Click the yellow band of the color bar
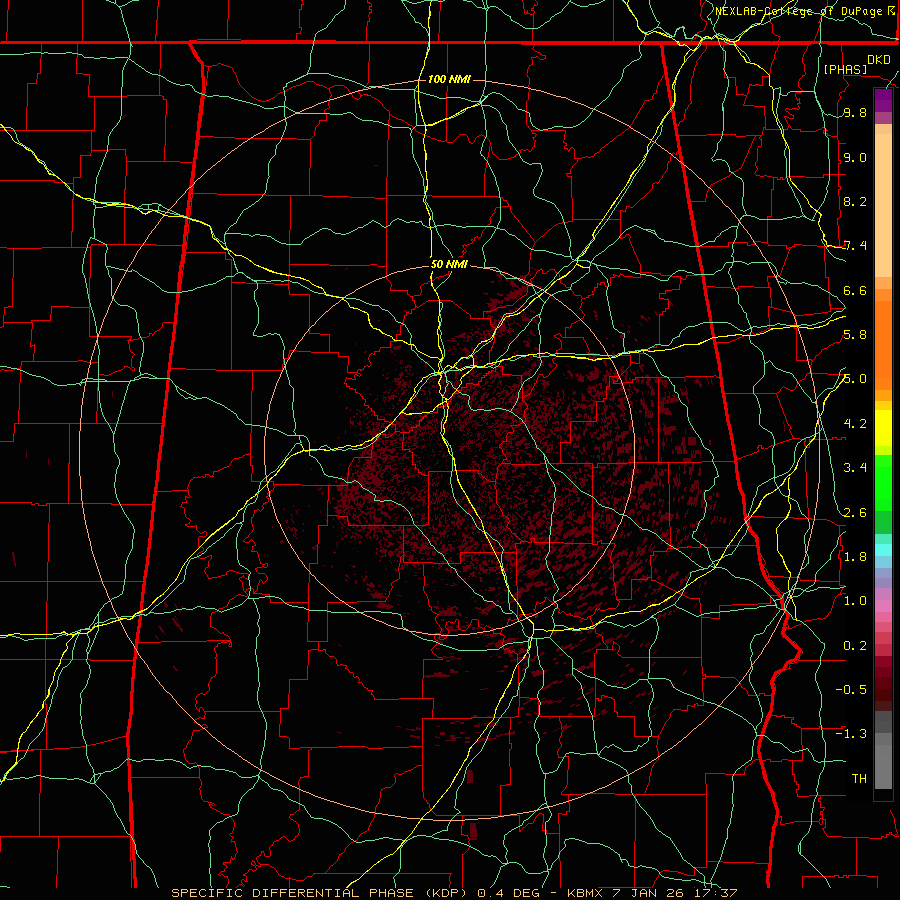This screenshot has height=900, width=900. (883, 428)
